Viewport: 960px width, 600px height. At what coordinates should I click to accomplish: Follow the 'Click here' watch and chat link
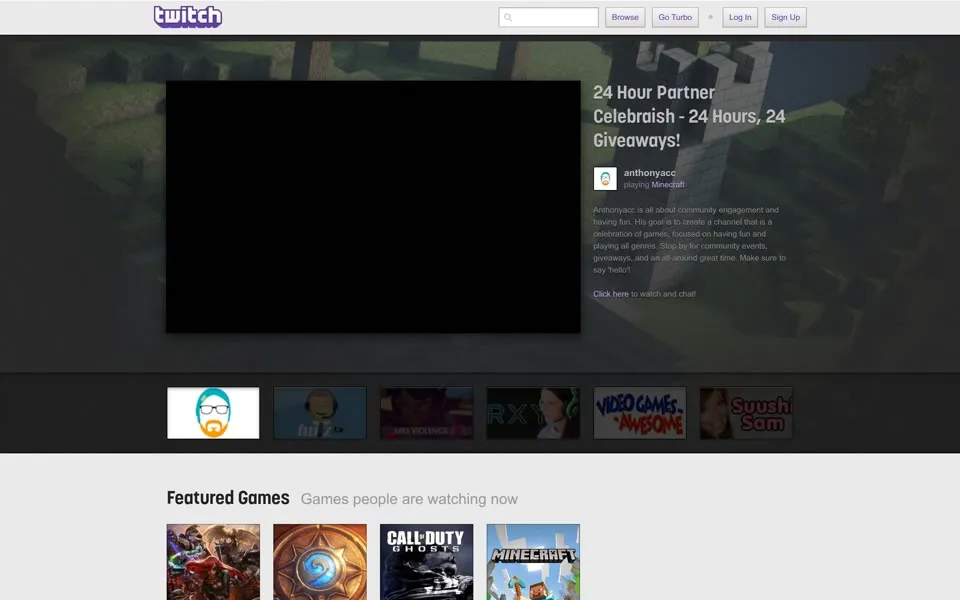tap(610, 294)
